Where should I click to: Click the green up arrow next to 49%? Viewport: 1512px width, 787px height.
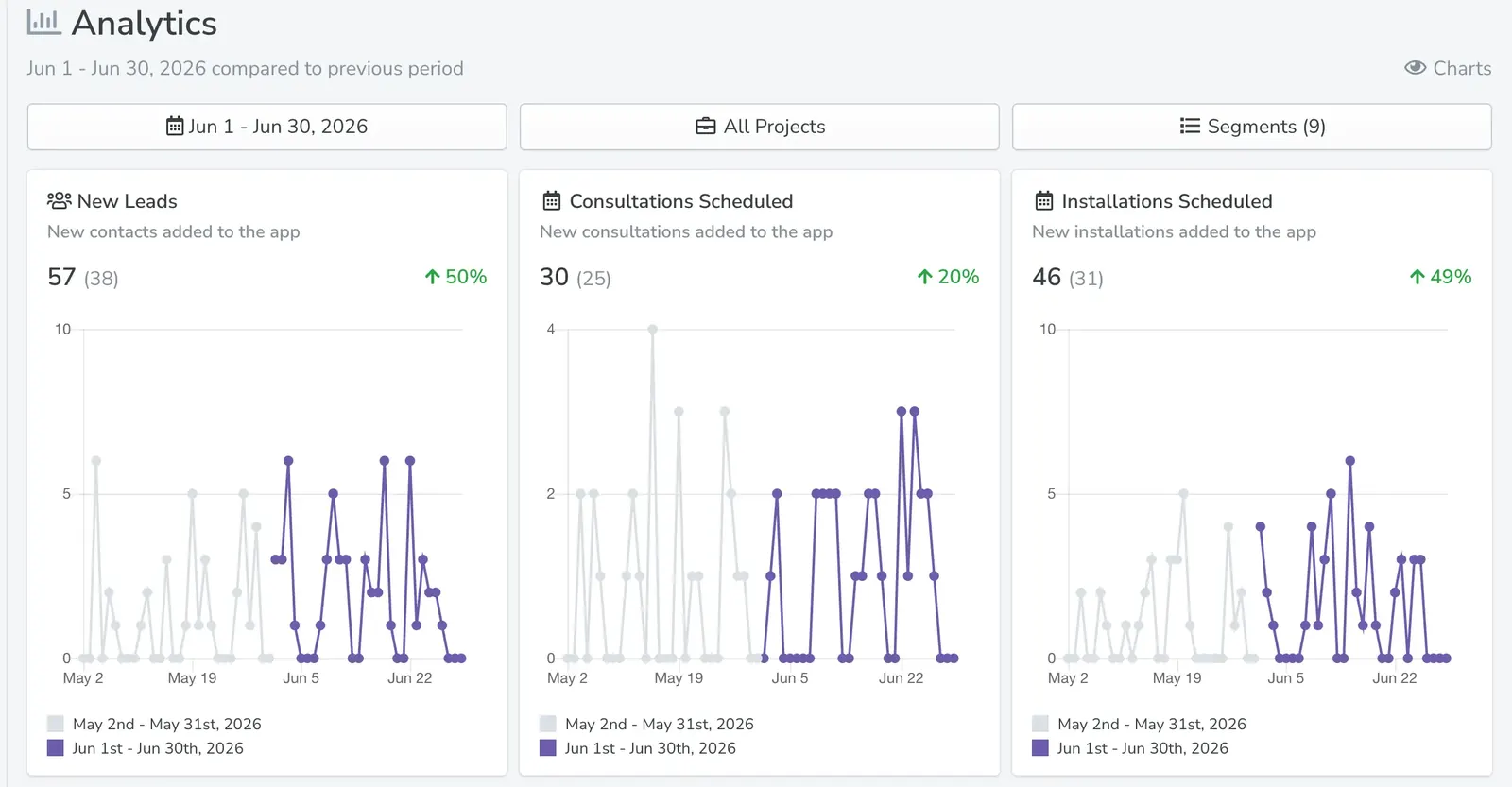click(x=1417, y=277)
